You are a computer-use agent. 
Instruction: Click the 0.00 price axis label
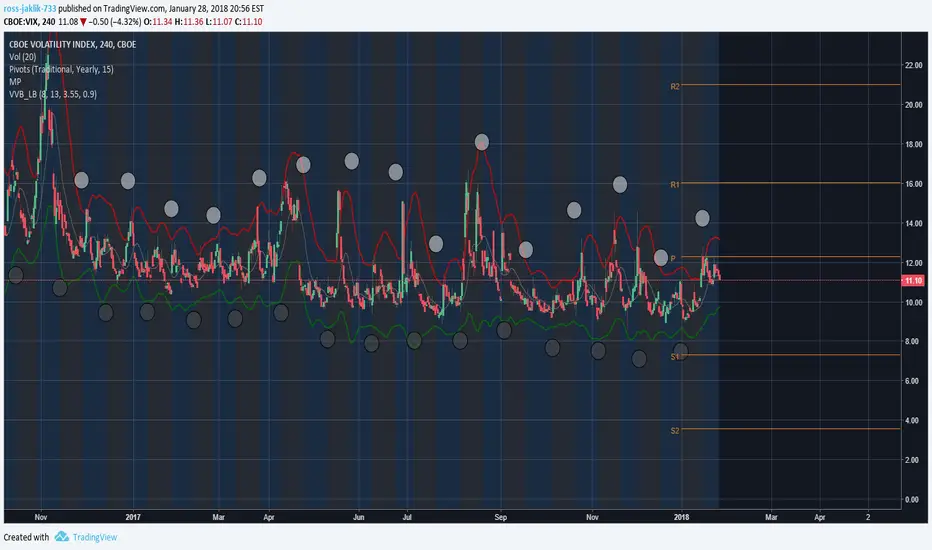(911, 499)
